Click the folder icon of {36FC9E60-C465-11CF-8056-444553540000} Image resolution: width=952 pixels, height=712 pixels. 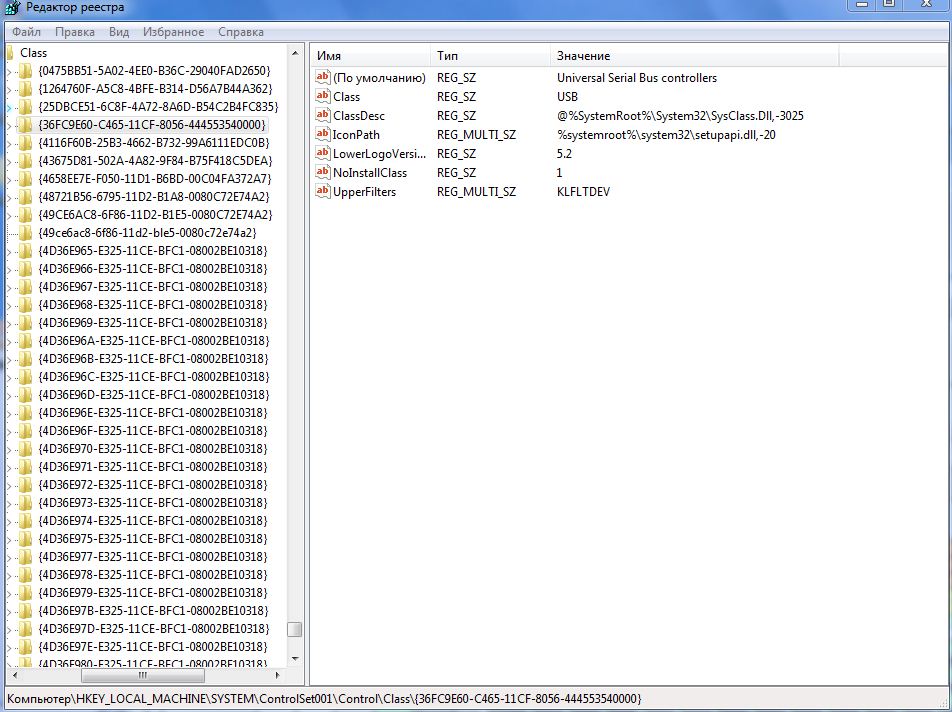[25, 125]
